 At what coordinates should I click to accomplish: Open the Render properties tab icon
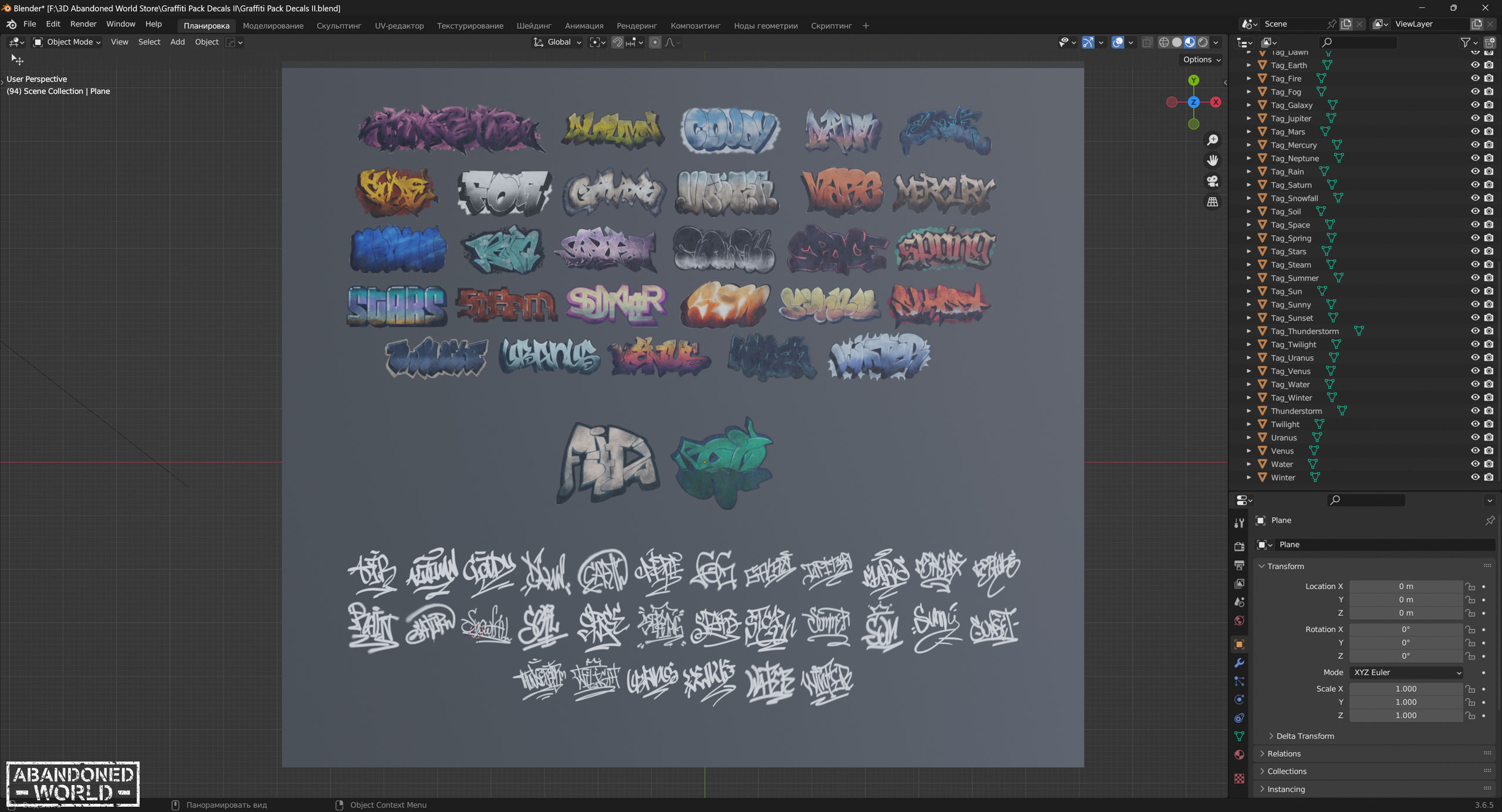coord(1239,546)
